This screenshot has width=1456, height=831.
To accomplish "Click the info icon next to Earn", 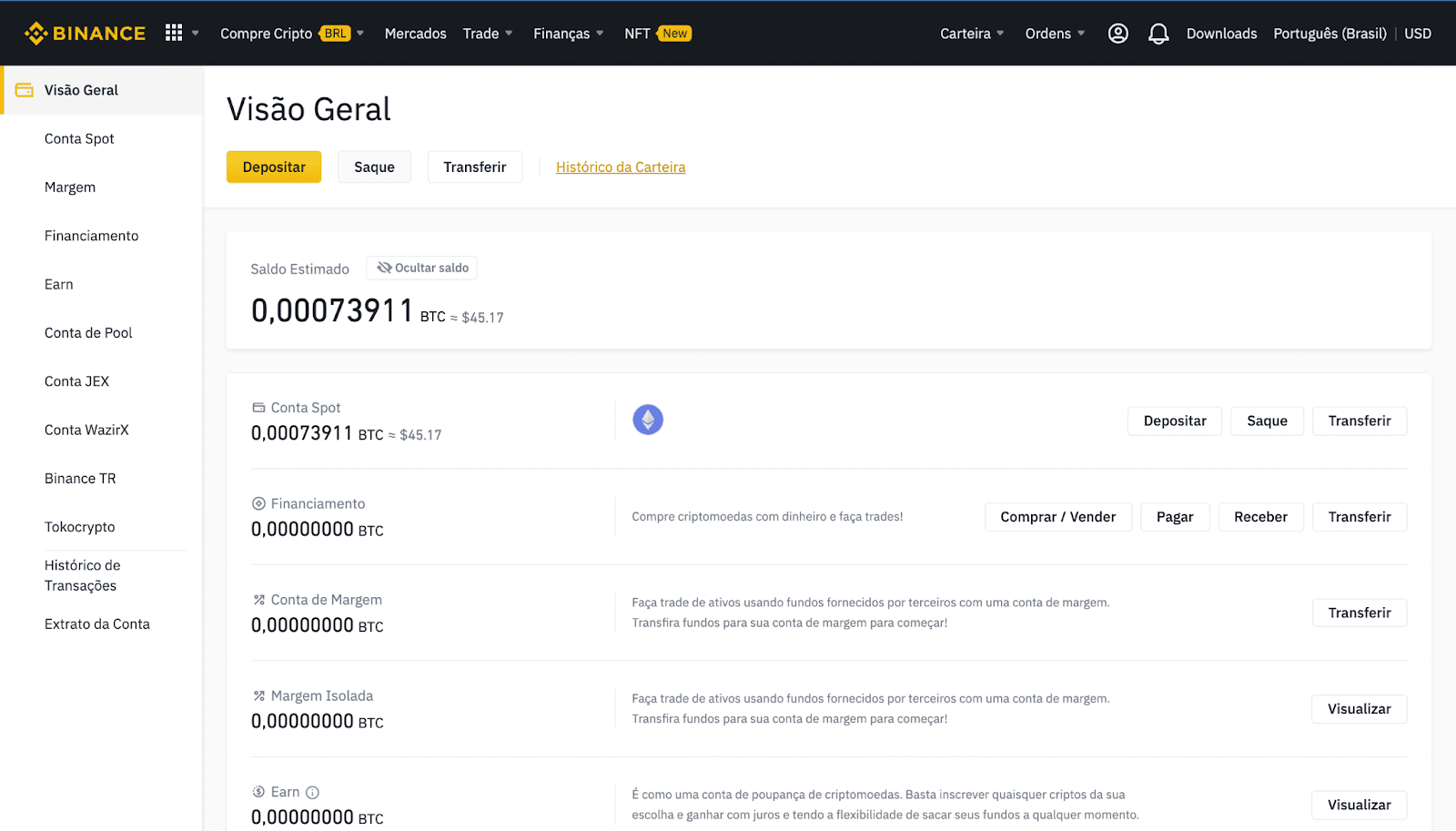I will 312,793.
